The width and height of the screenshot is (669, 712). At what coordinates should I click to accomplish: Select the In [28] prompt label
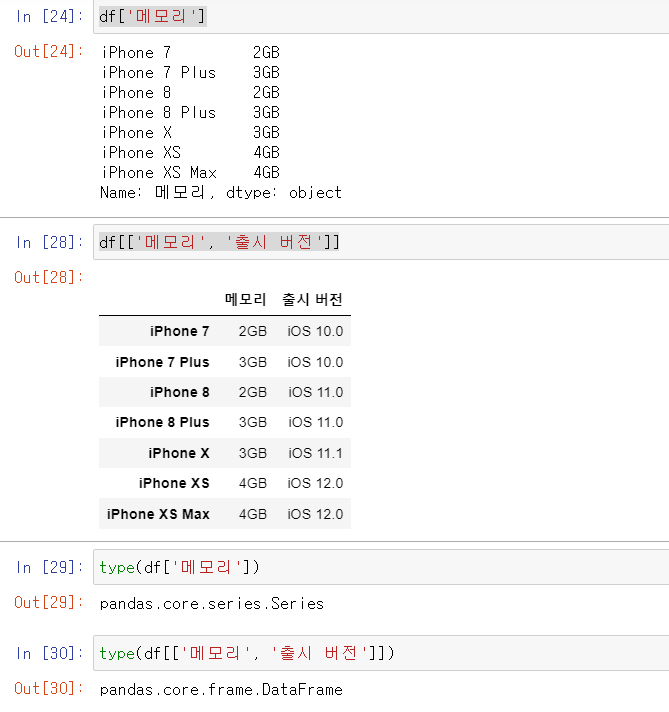[x=50, y=242]
